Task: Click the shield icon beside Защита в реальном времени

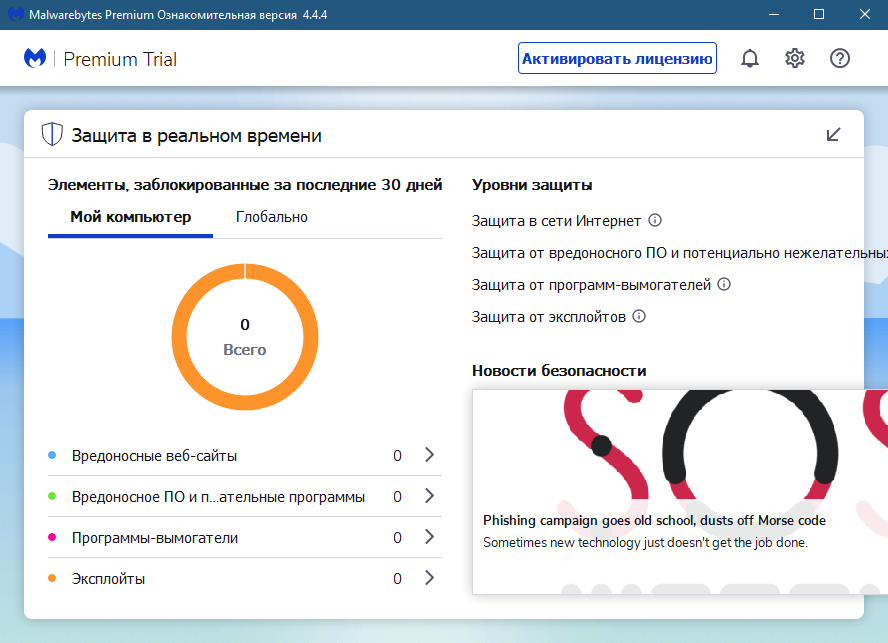Action: point(52,135)
